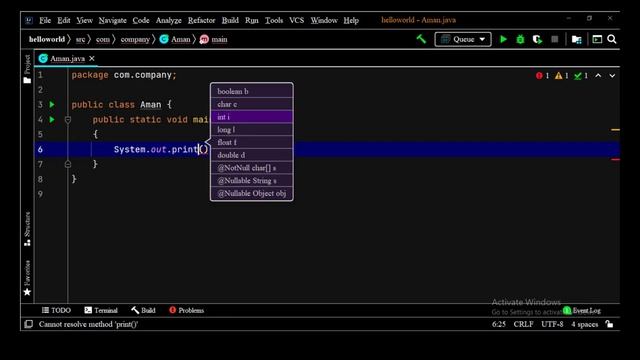Open the Help menu
Image resolution: width=640 pixels, height=360 pixels.
click(351, 20)
